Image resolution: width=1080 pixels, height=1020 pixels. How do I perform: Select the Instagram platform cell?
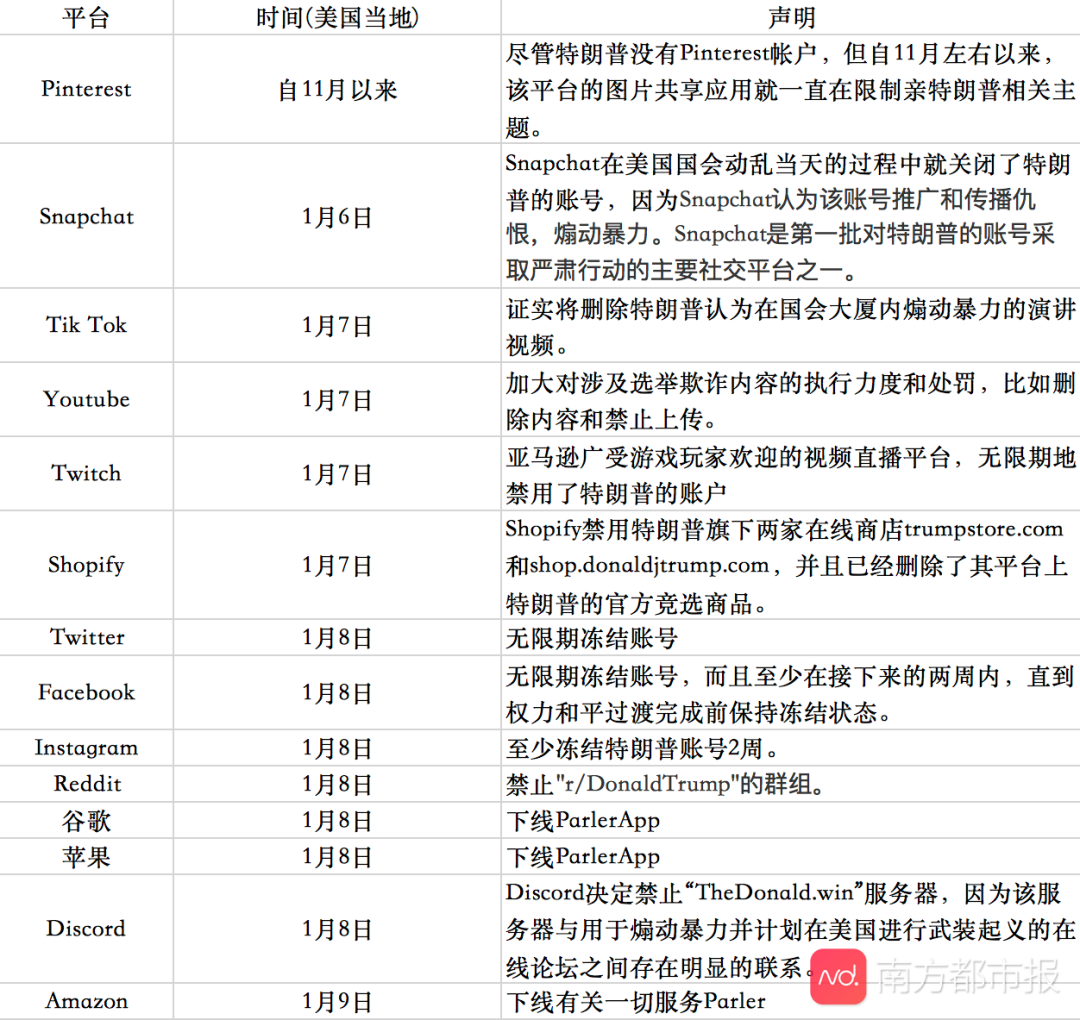tap(86, 748)
